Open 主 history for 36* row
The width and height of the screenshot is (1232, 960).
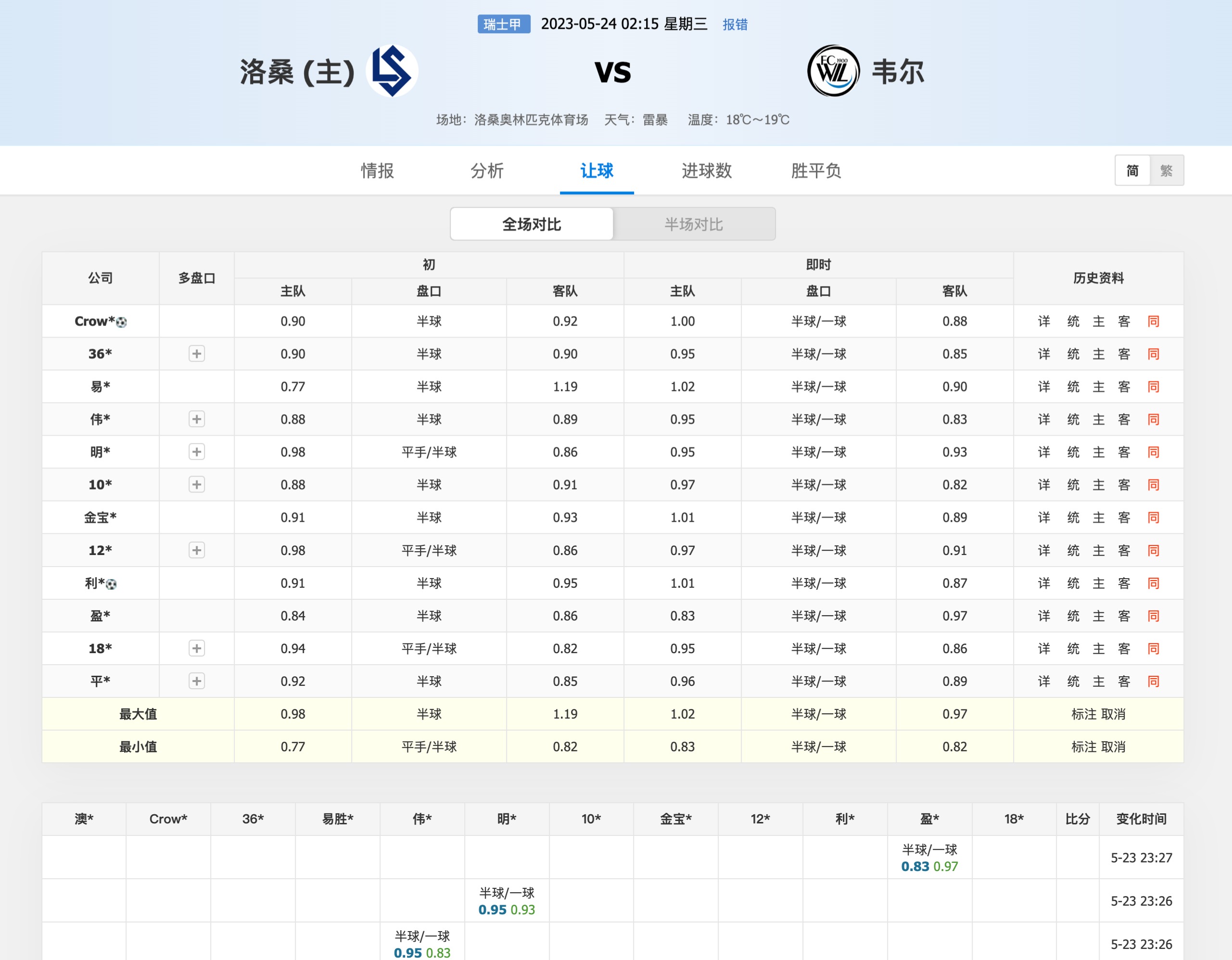pos(1098,354)
